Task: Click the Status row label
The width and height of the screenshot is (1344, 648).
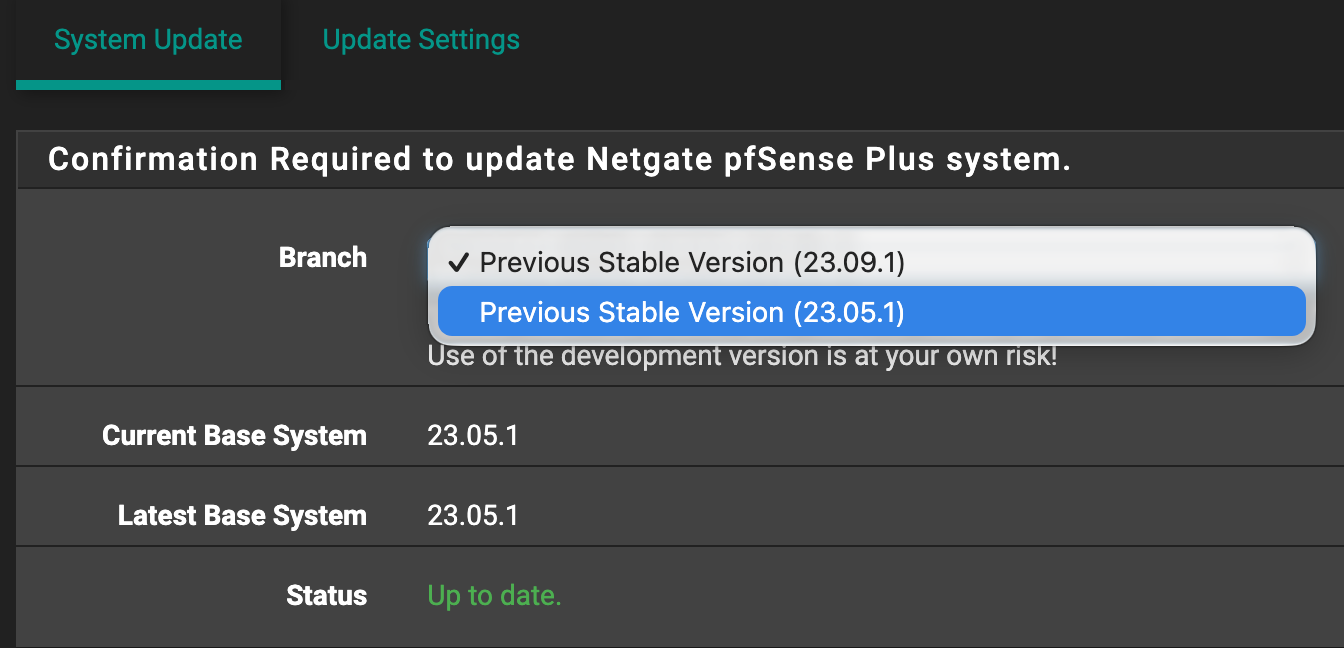Action: click(326, 596)
